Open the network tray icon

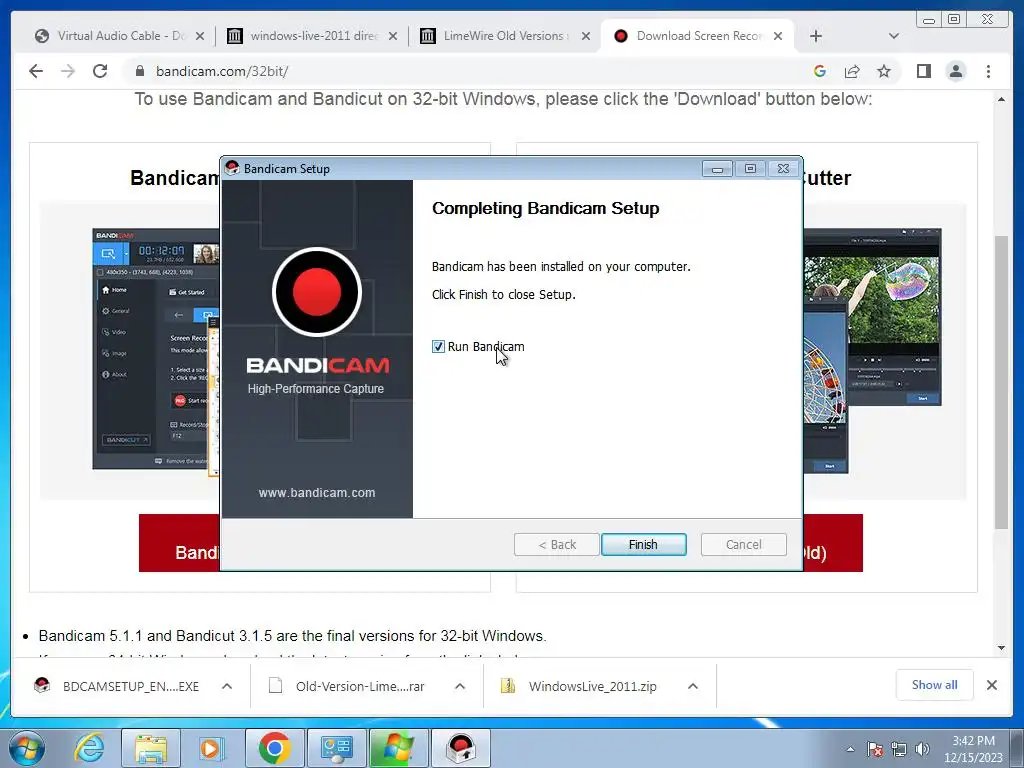tap(899, 749)
